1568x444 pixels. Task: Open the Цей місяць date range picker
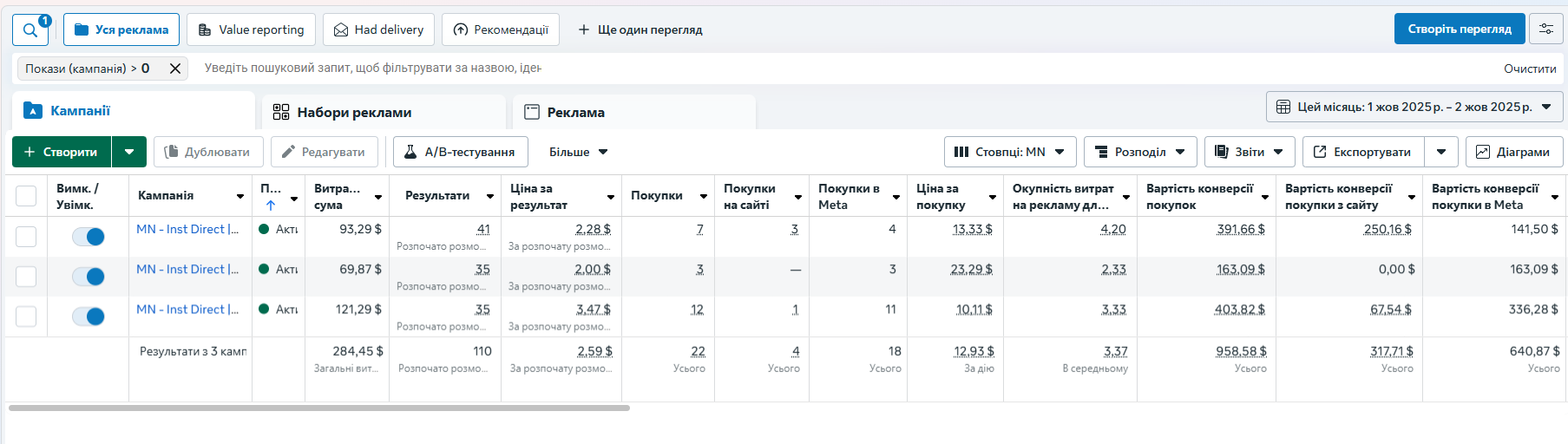1414,107
